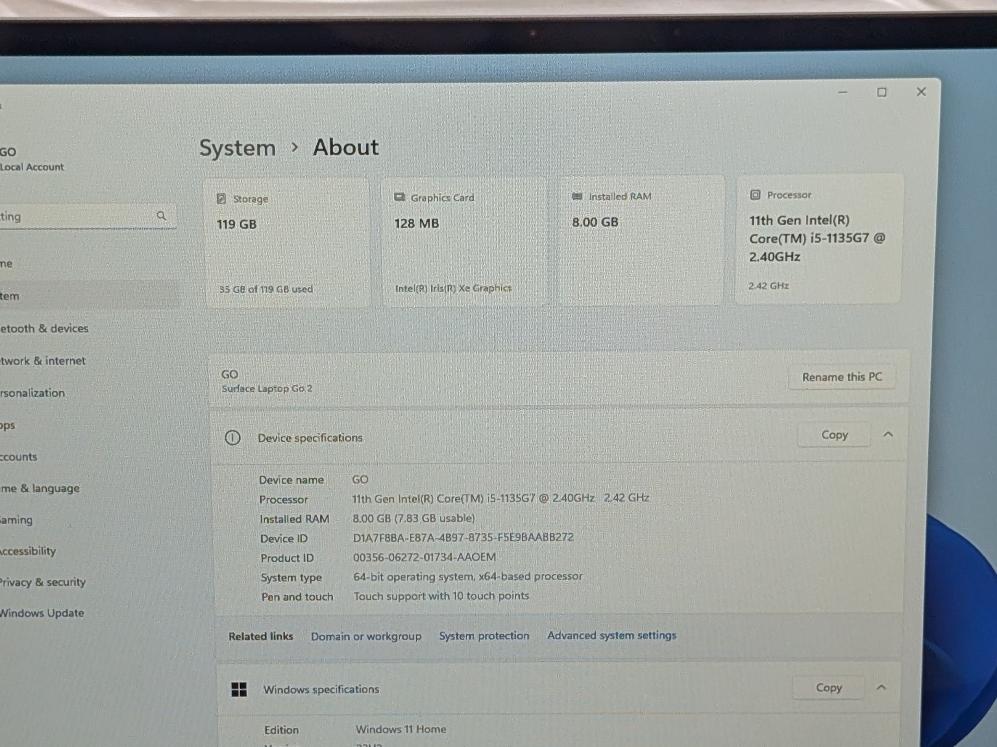Image resolution: width=997 pixels, height=747 pixels.
Task: Collapse the Windows specifications section
Action: click(x=881, y=687)
